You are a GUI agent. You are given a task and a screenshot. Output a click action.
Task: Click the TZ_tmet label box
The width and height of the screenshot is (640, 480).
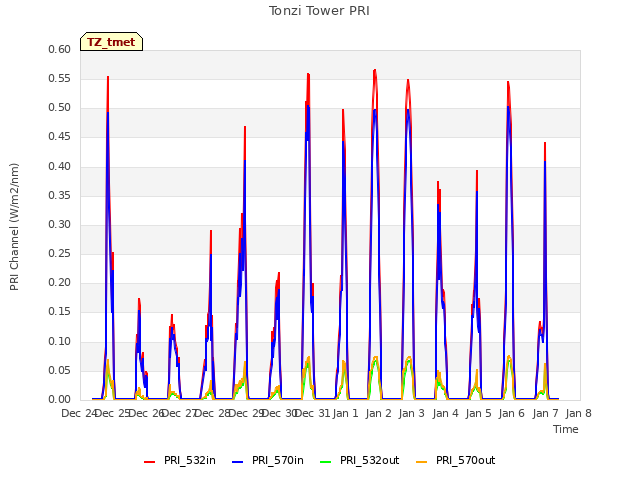point(111,42)
